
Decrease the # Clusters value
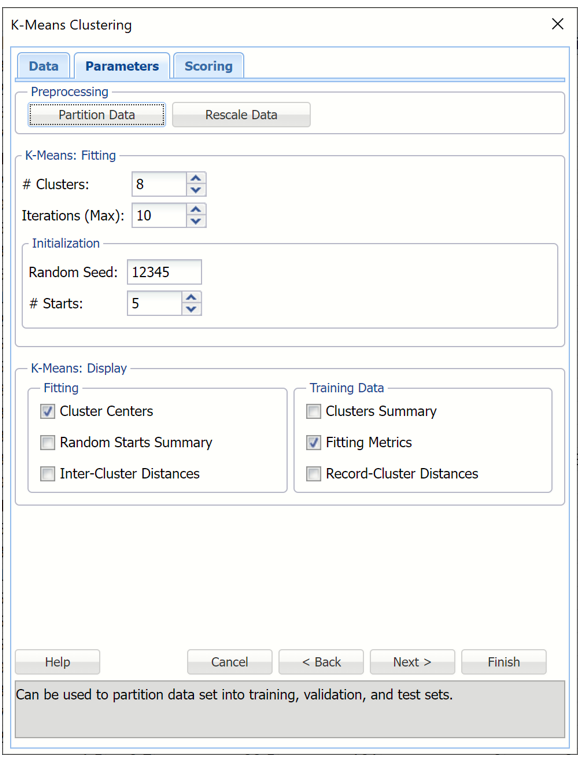click(x=196, y=190)
